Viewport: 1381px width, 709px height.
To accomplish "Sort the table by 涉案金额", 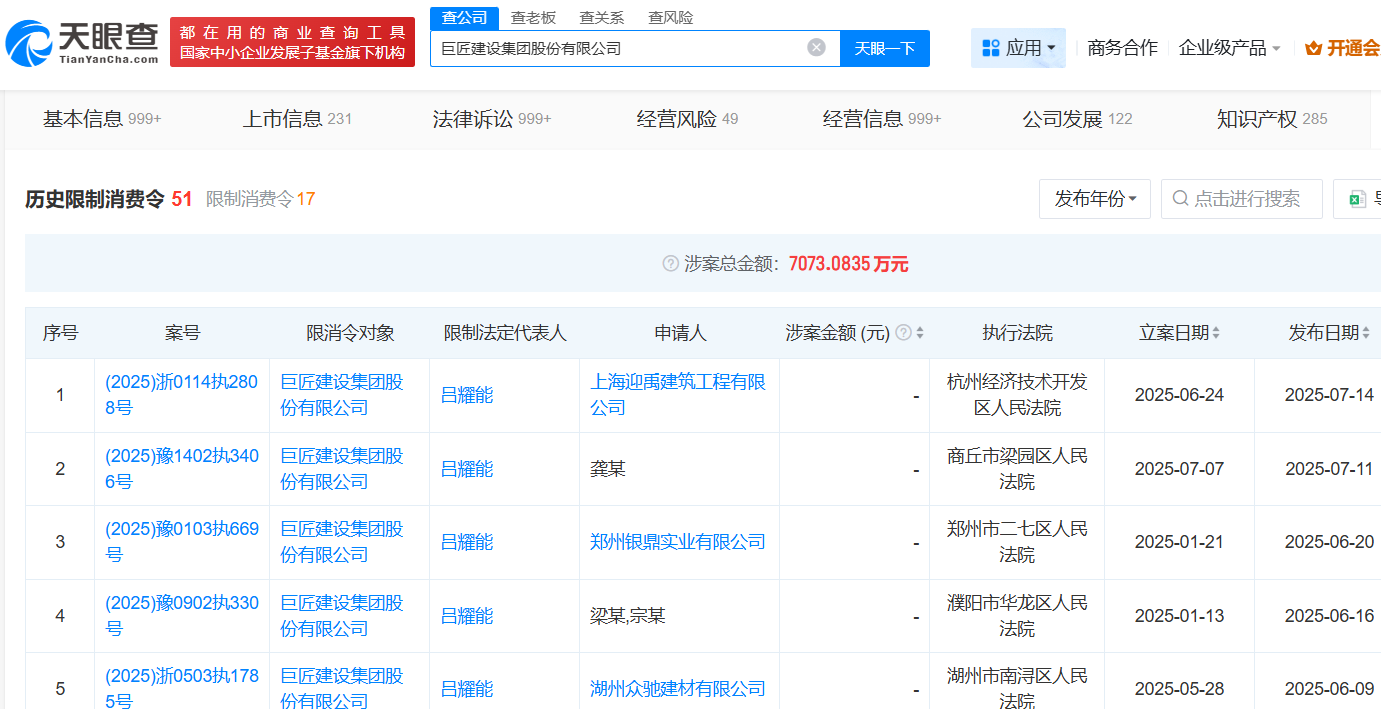I will coord(920,333).
